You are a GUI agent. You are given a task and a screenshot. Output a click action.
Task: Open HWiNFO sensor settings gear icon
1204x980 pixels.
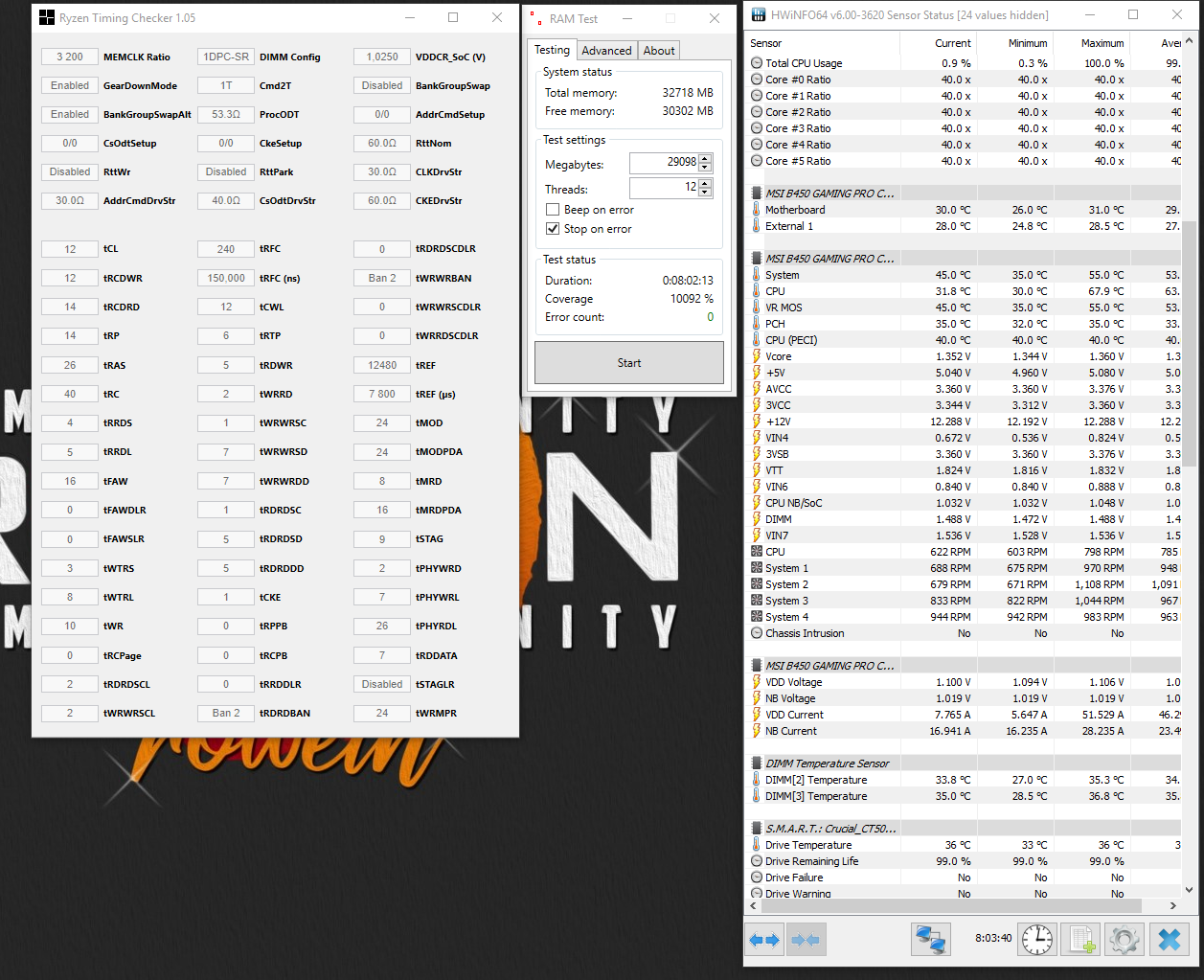[1124, 940]
